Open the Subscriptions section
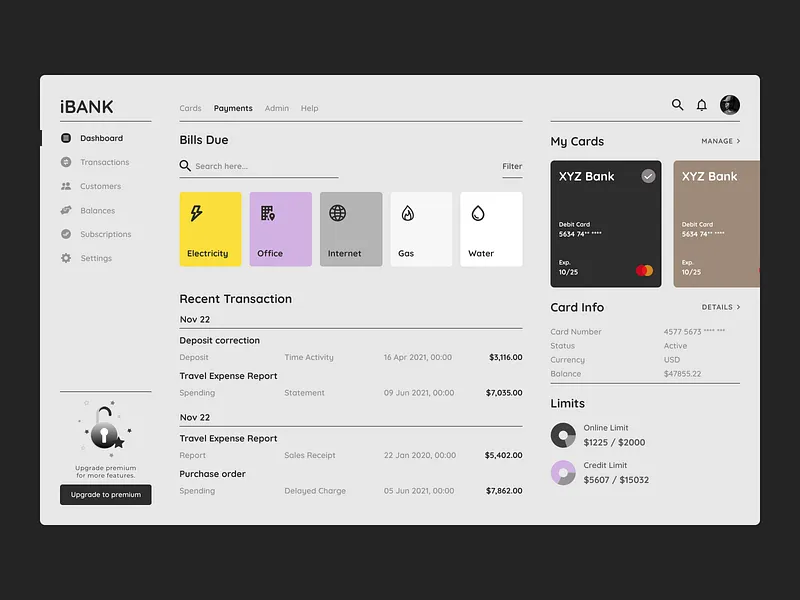 click(x=104, y=234)
